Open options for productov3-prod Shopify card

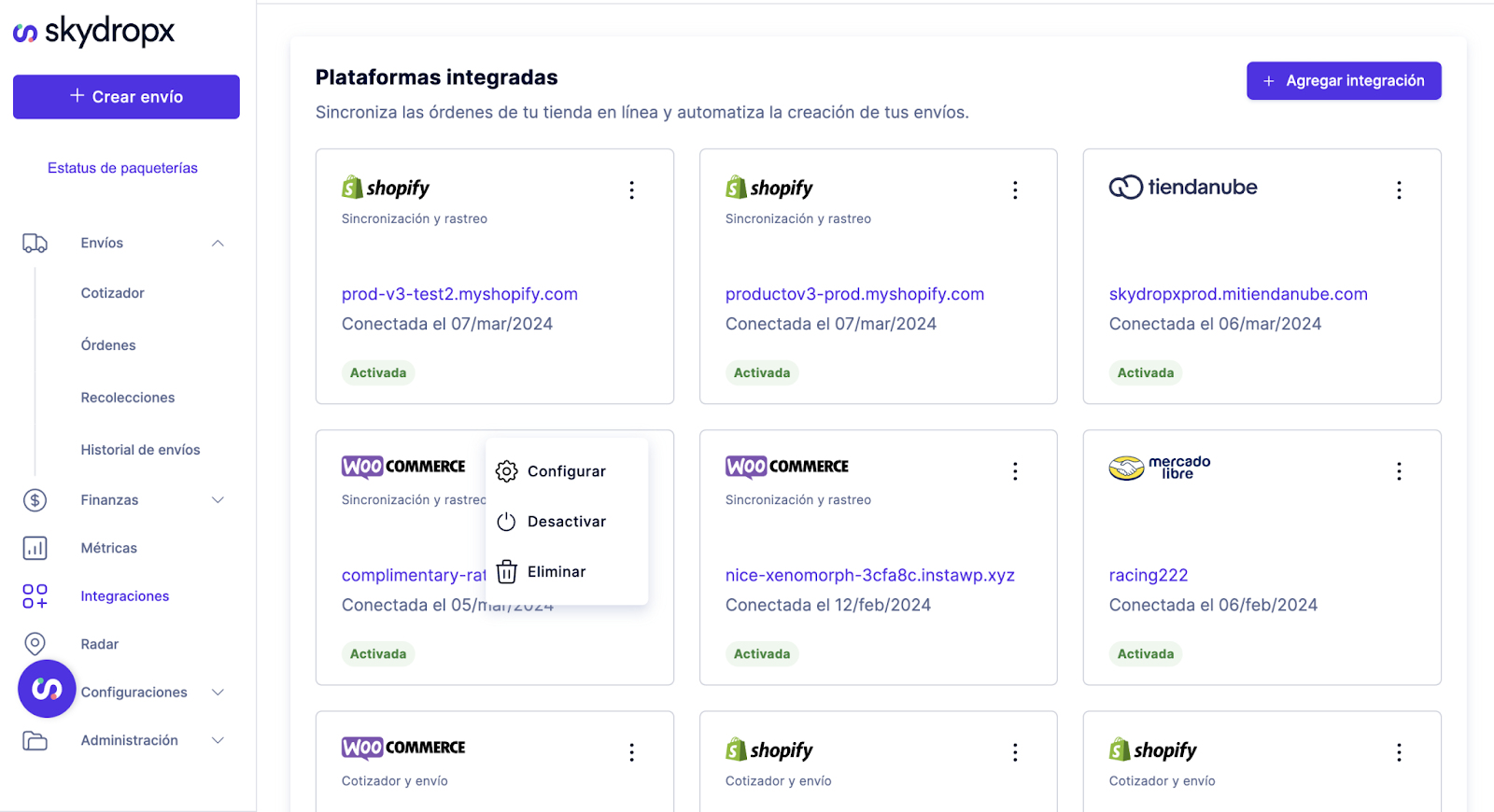click(1015, 190)
